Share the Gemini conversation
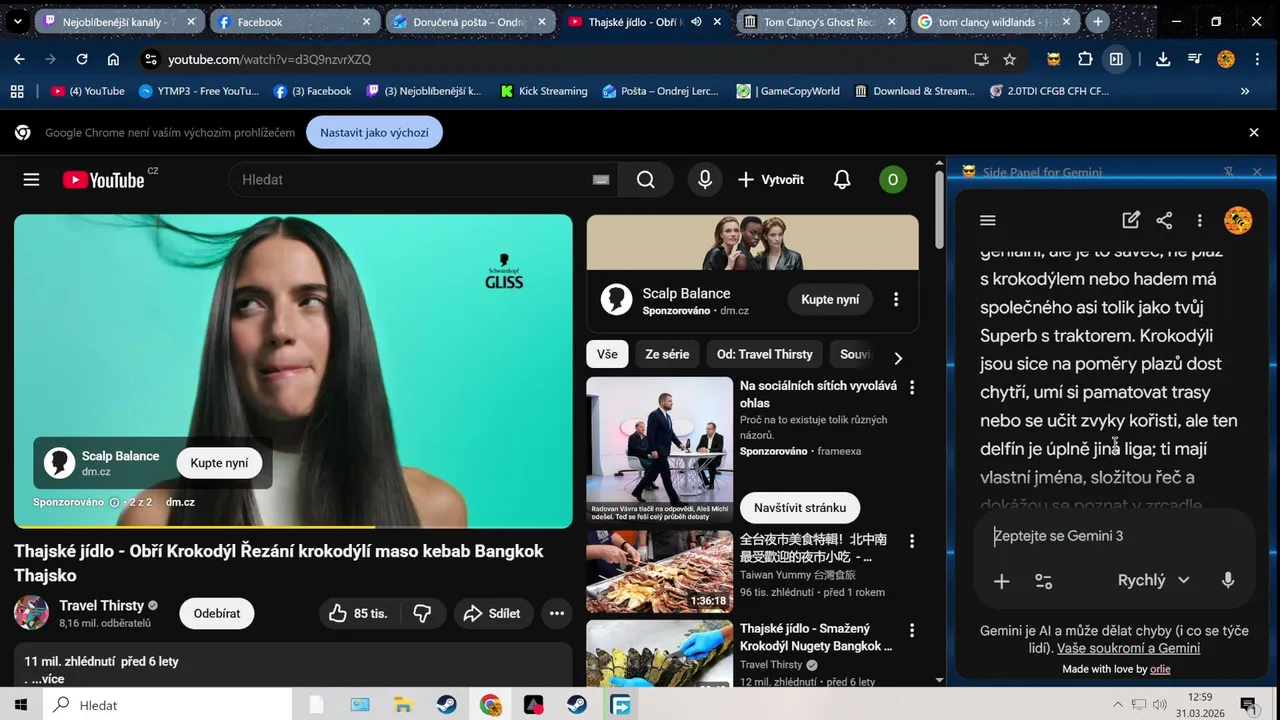This screenshot has width=1280, height=720. pyautogui.click(x=1164, y=220)
